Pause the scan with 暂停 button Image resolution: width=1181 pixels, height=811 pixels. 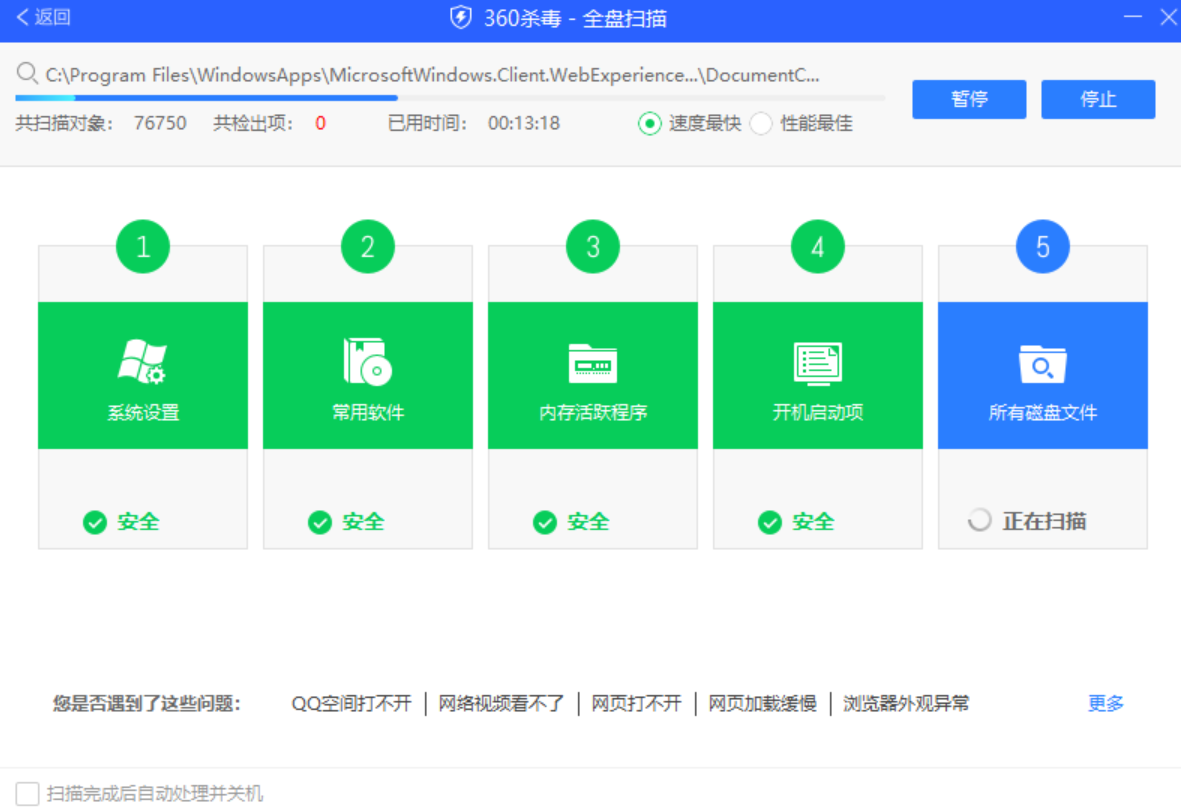[x=969, y=99]
